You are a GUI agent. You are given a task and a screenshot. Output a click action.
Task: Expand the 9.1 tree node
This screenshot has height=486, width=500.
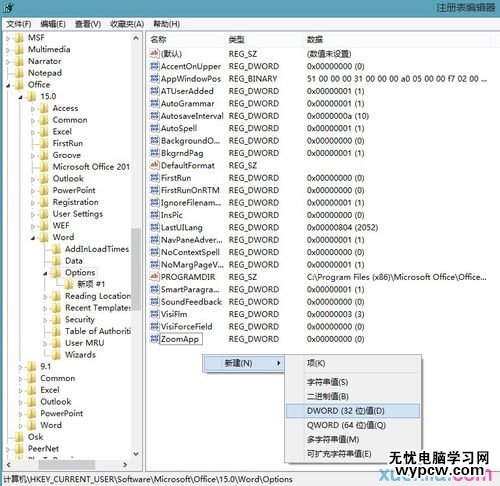click(x=20, y=367)
